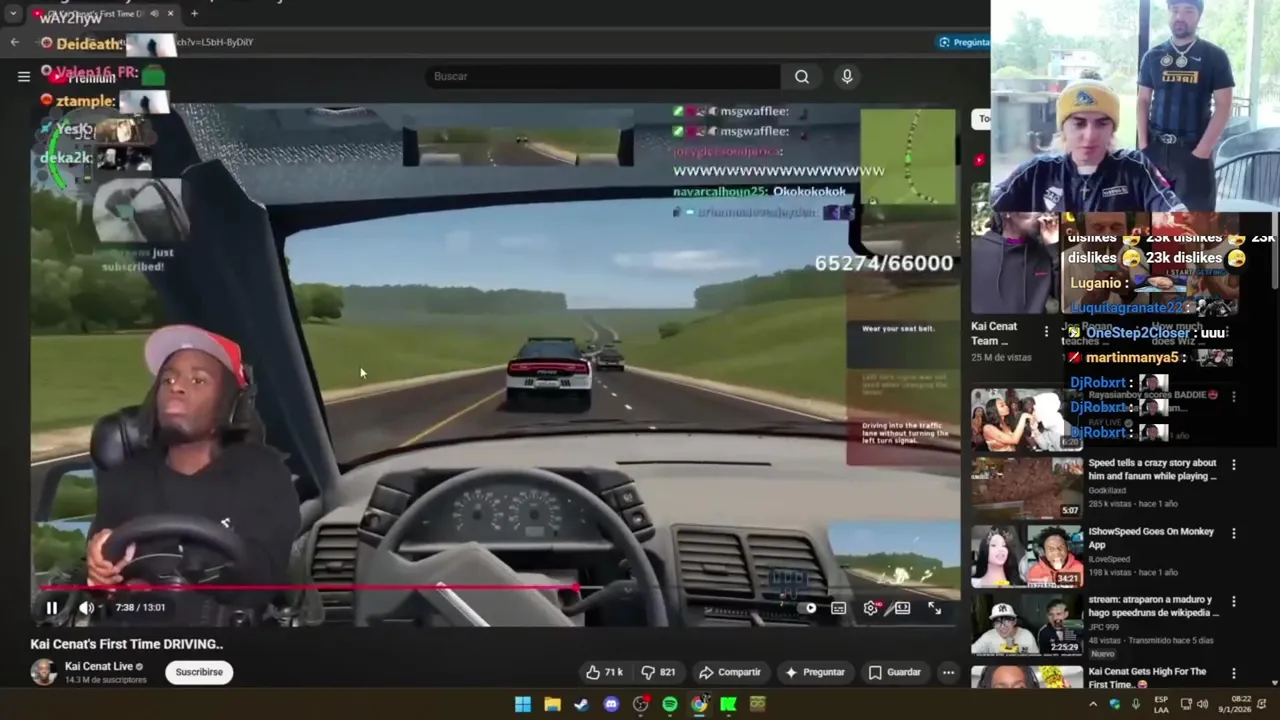
Task: Pause the YouTube video
Action: point(52,607)
